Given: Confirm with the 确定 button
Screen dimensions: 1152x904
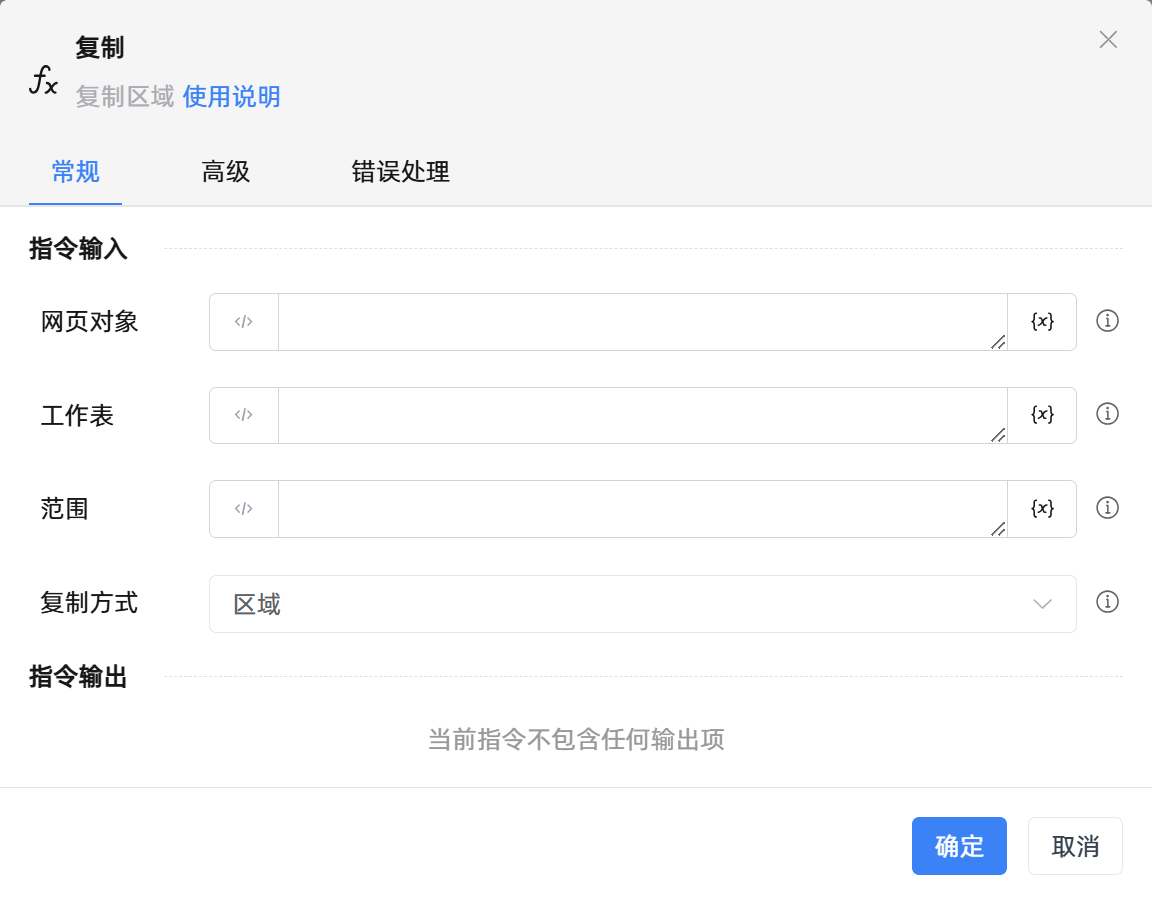Looking at the screenshot, I should click(959, 846).
